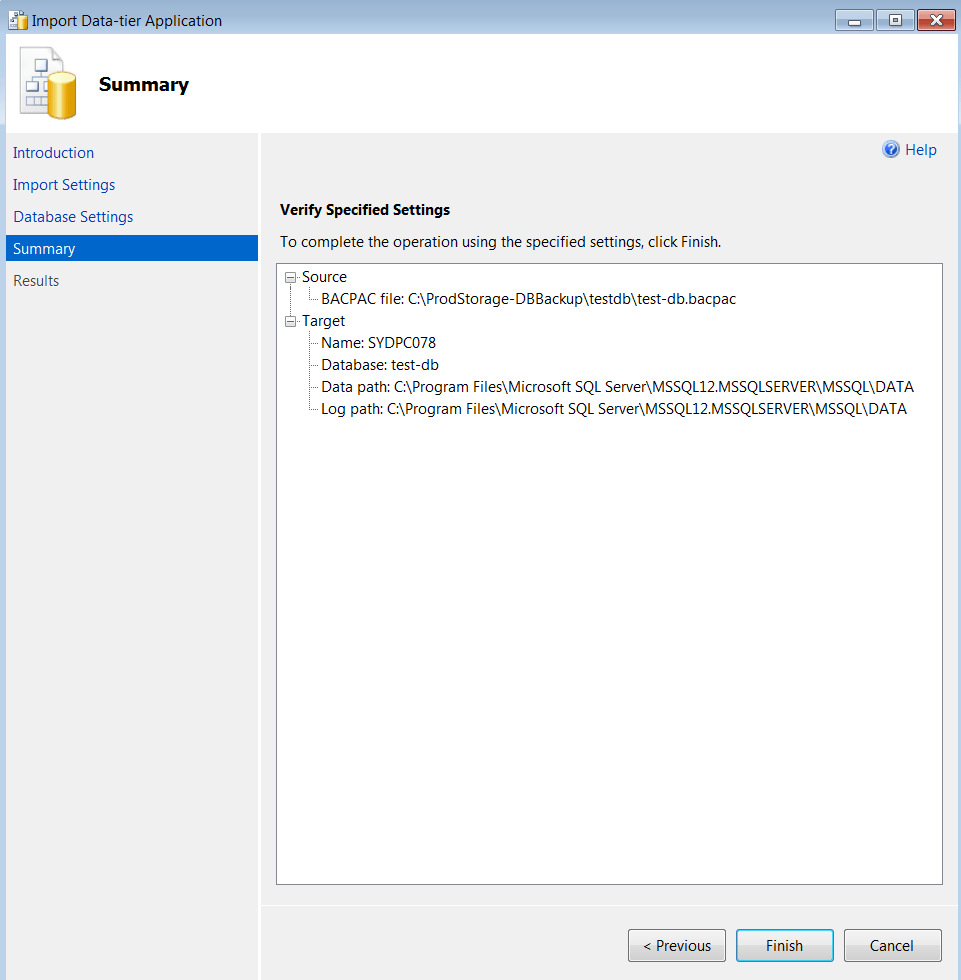Select the Data path entry
The image size is (961, 980).
[x=617, y=387]
